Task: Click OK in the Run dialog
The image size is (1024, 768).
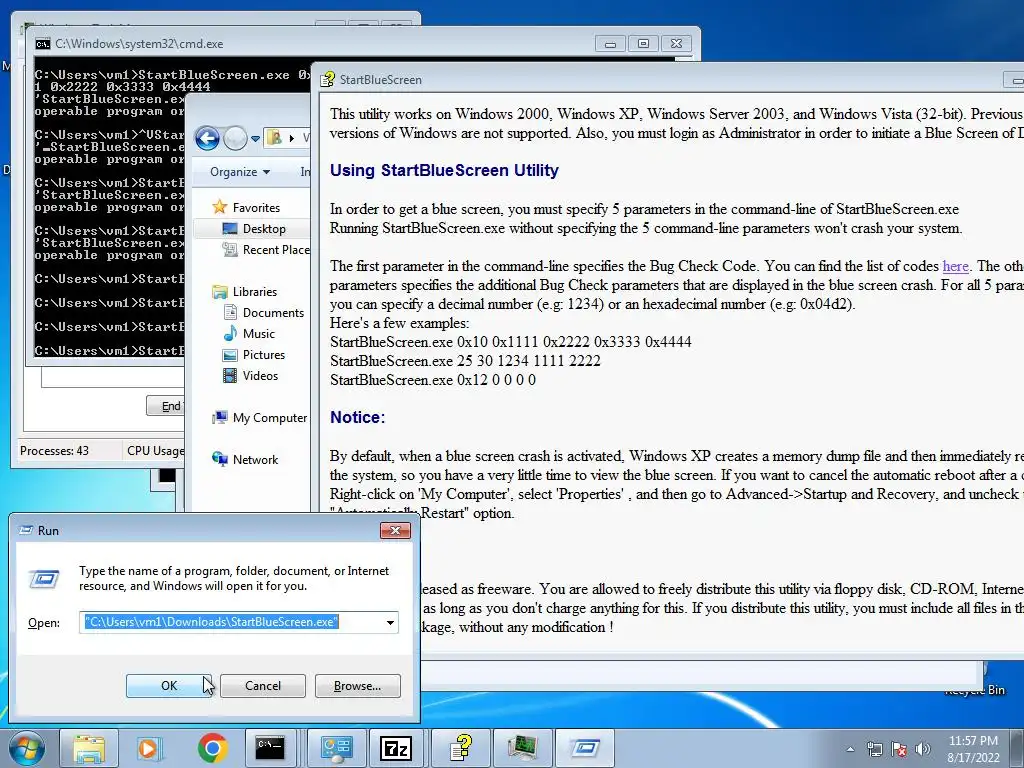Action: pyautogui.click(x=168, y=686)
